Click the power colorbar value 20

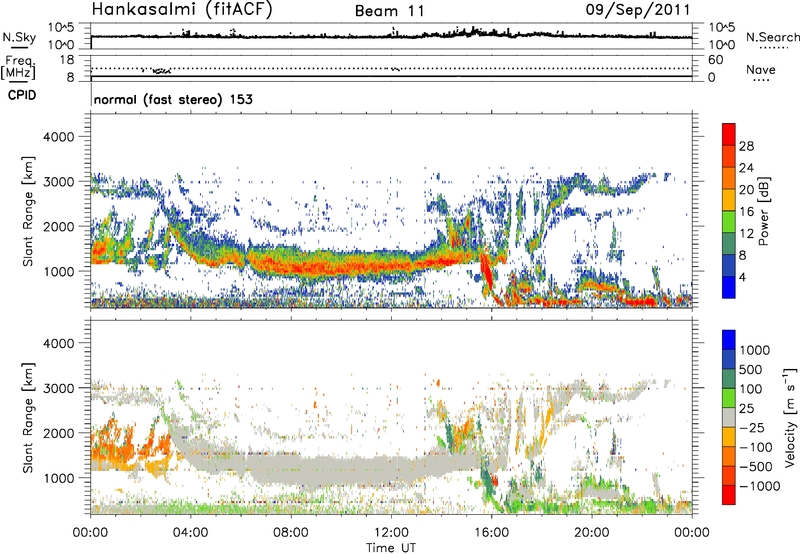[746, 190]
